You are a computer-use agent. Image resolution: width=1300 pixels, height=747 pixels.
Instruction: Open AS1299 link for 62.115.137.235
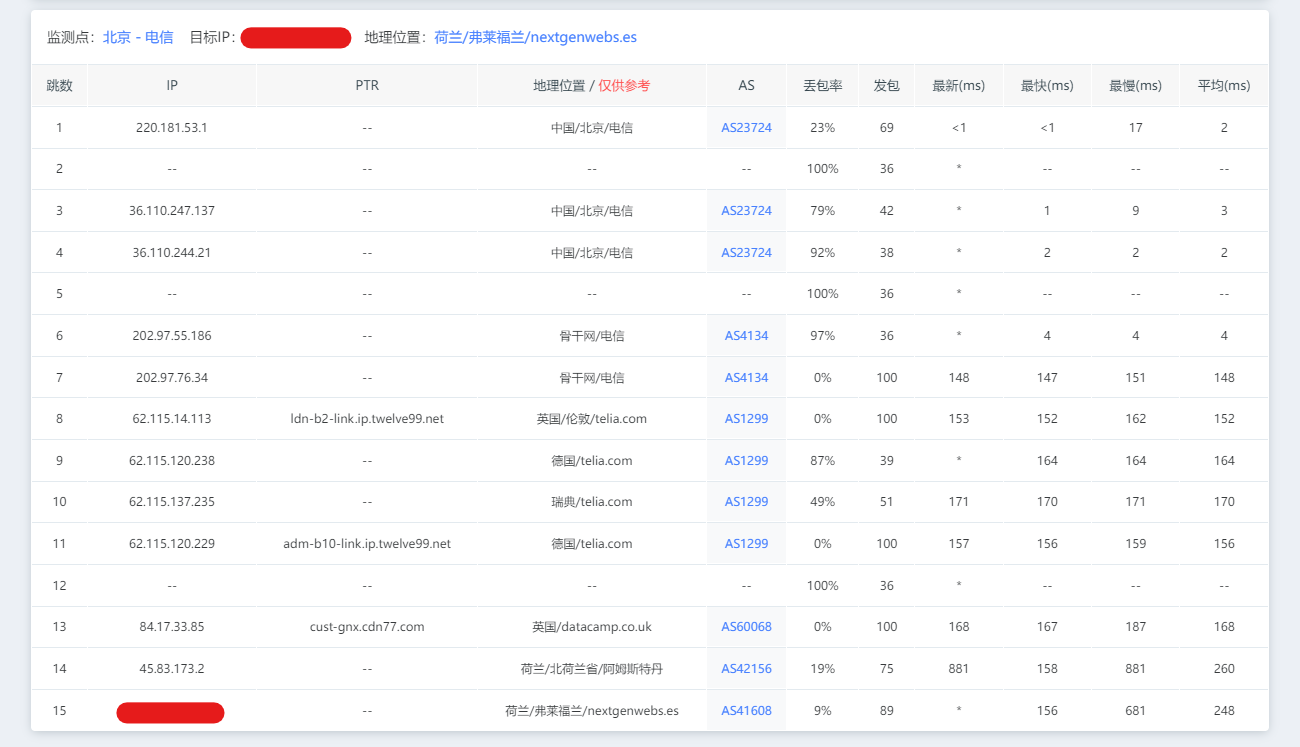(x=746, y=502)
